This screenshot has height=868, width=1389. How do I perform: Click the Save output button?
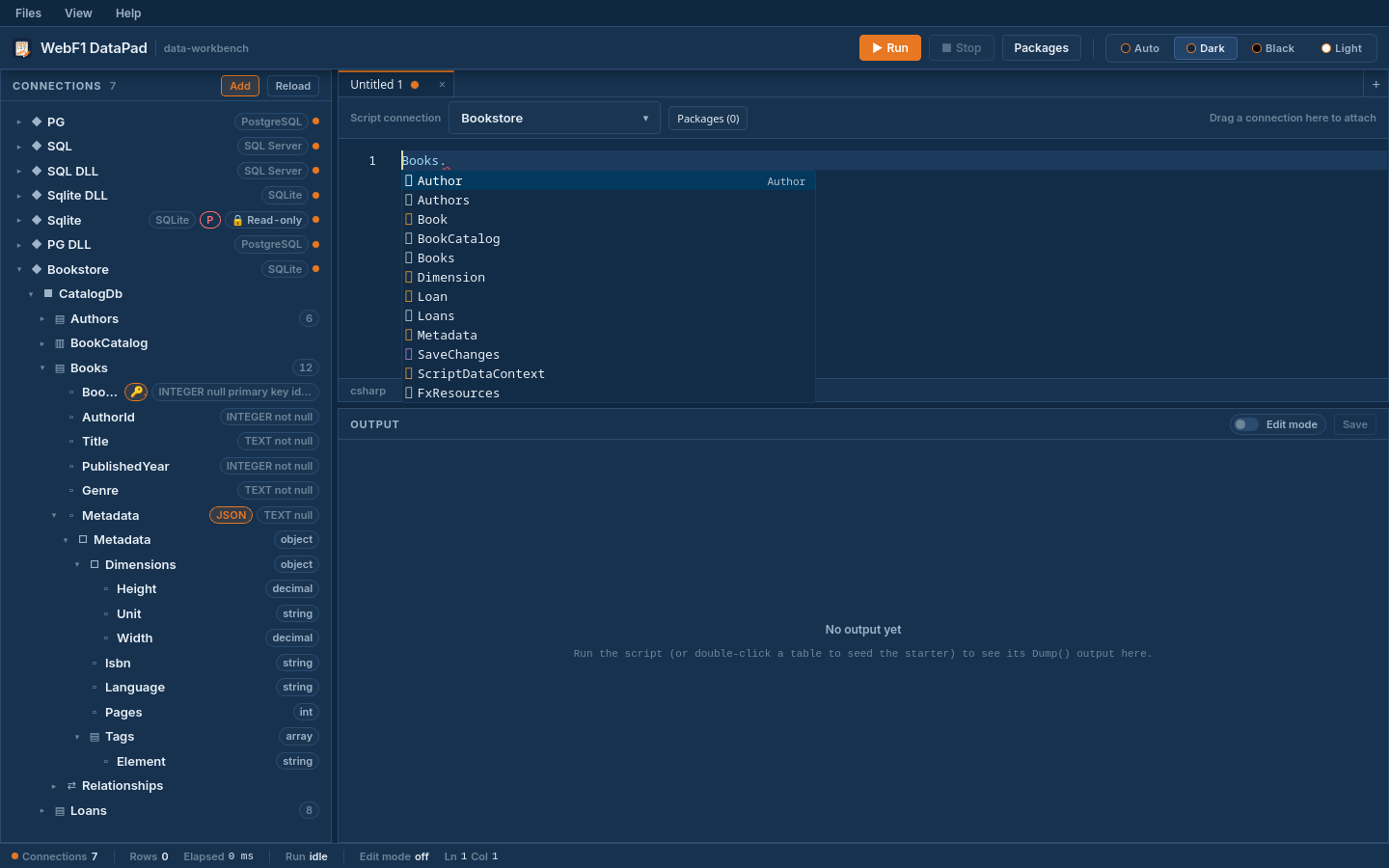coord(1355,424)
